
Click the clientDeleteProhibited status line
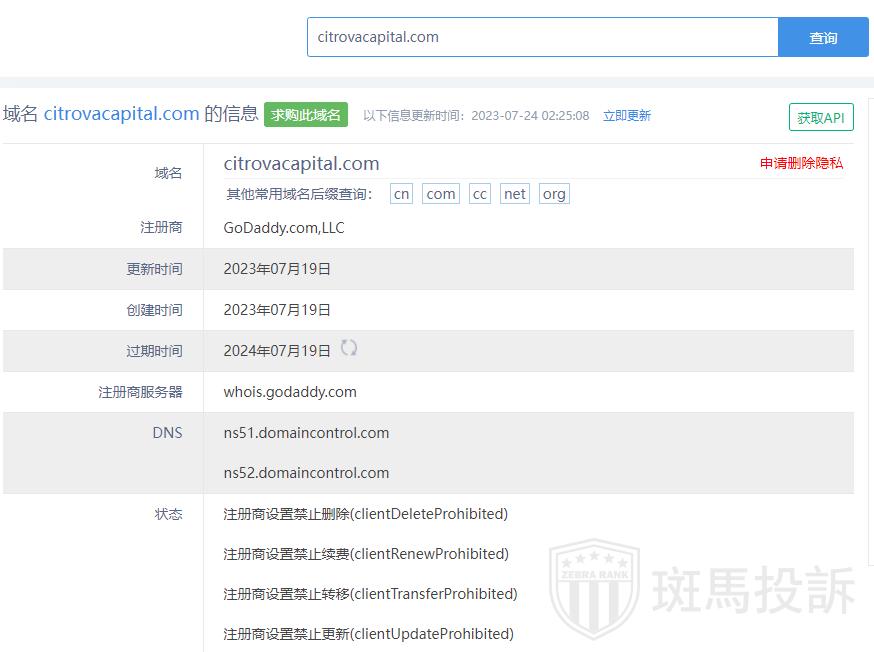tap(366, 514)
